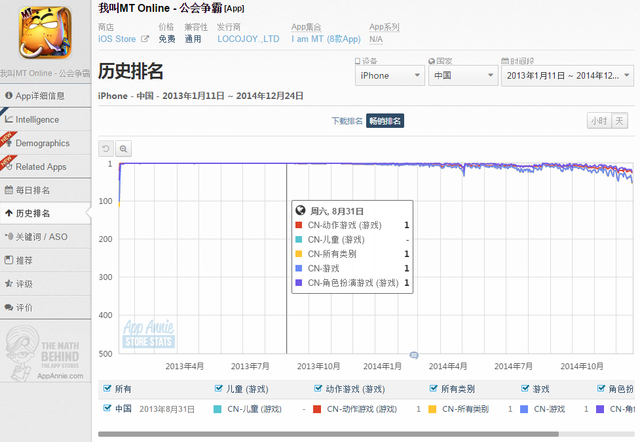Click the CN-所有类别 yellow legend swatch

tap(432, 409)
